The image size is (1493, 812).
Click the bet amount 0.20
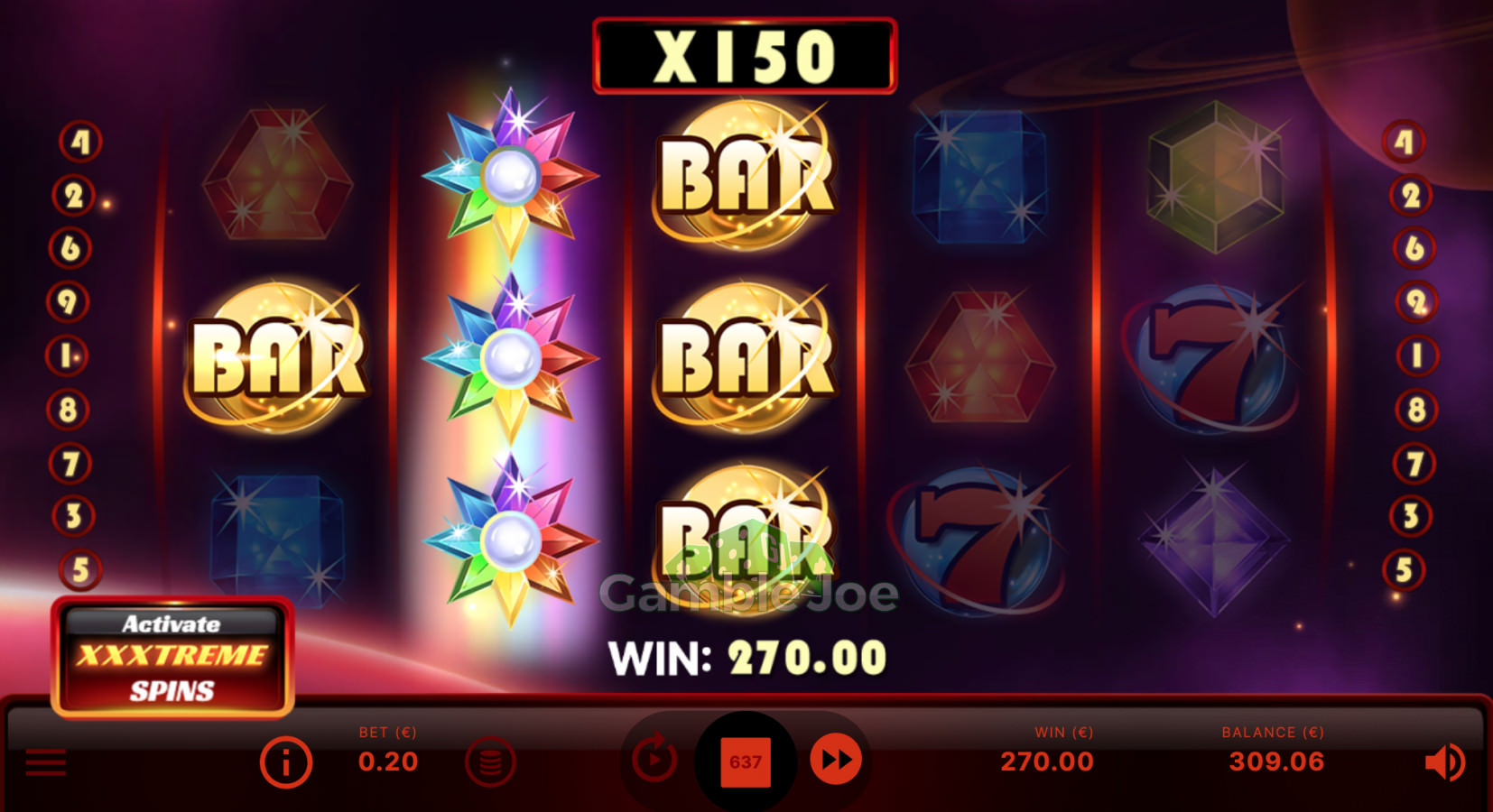388,761
